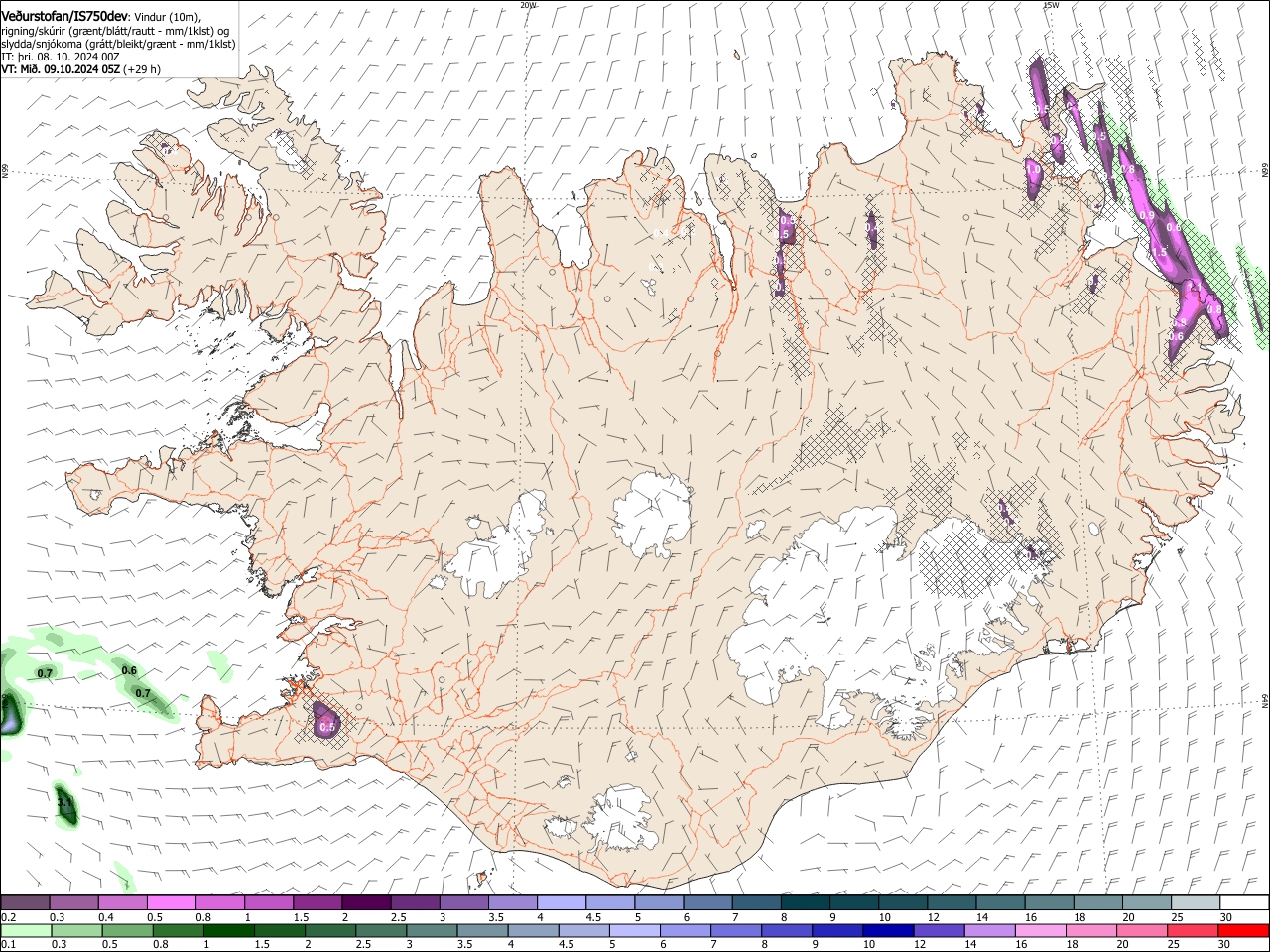Click the forest green 0.8 swatch in bottom legend row
The height and width of the screenshot is (952, 1270).
(x=179, y=931)
